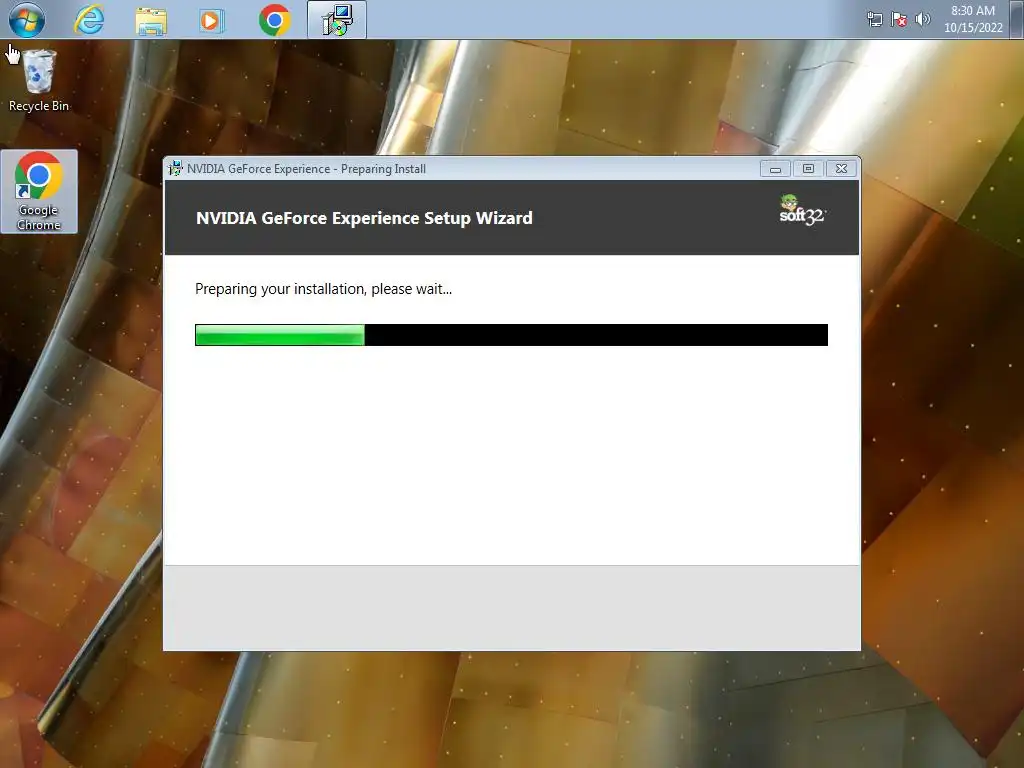The image size is (1024, 768).
Task: Select the Google Chrome desktop shortcut
Action: click(39, 191)
